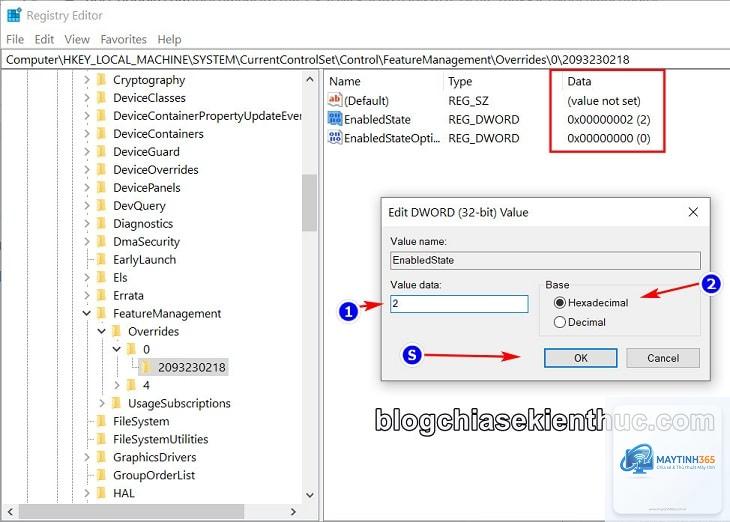Click the (Default) string value icon
730x522 pixels.
(335, 100)
